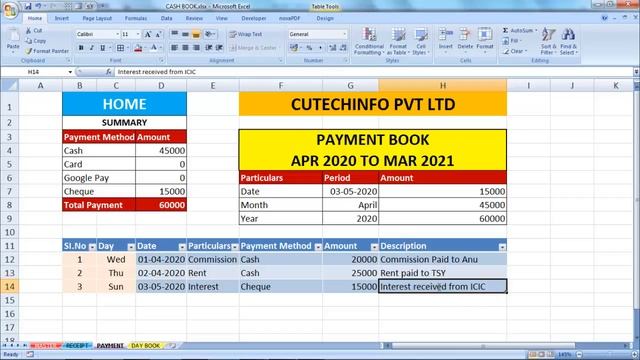
Task: Switch to the Review ribbon tab
Action: click(x=194, y=18)
